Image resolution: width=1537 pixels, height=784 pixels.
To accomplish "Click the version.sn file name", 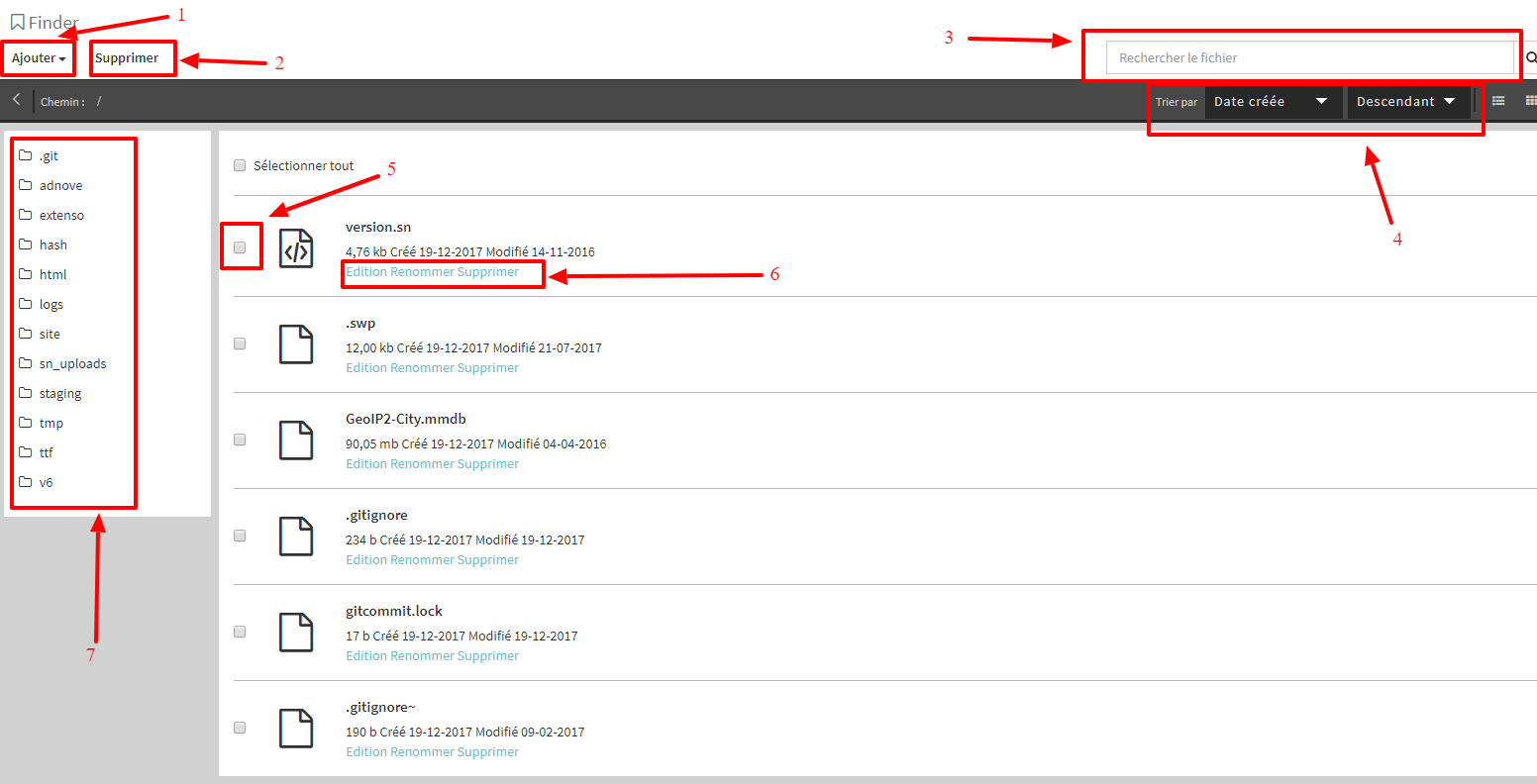I will click(378, 227).
